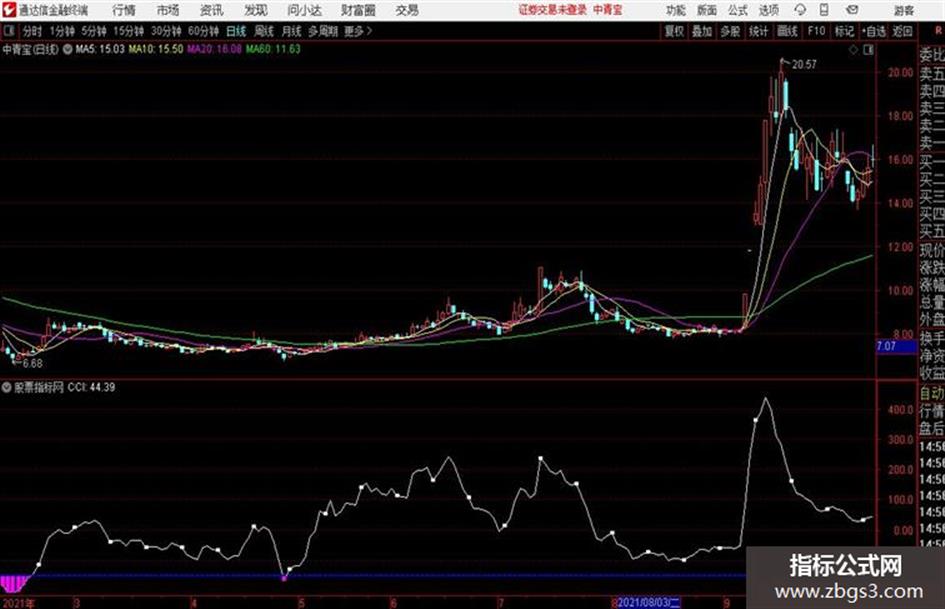
Task: Toggle the panel layout icon before 分时
Action: point(9,31)
